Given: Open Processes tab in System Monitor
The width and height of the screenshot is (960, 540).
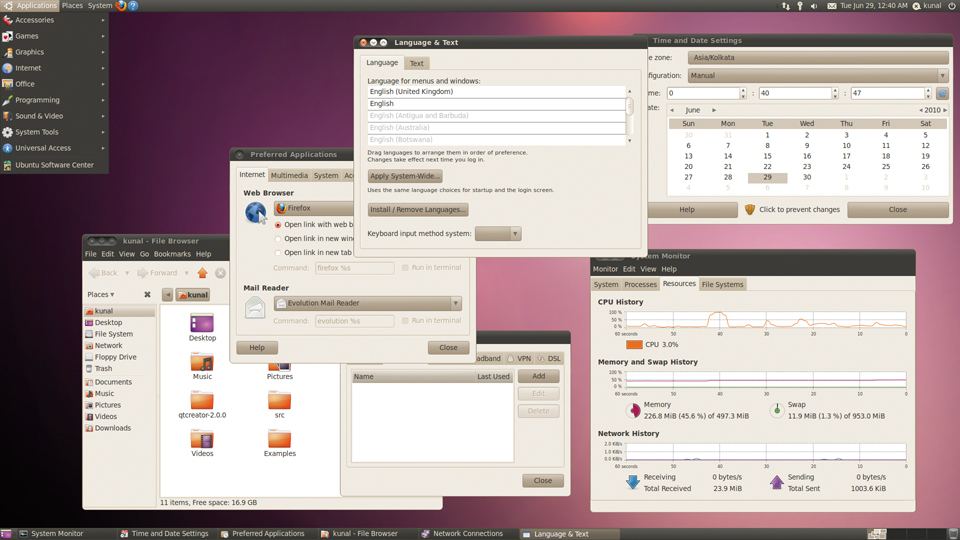Looking at the screenshot, I should click(640, 285).
